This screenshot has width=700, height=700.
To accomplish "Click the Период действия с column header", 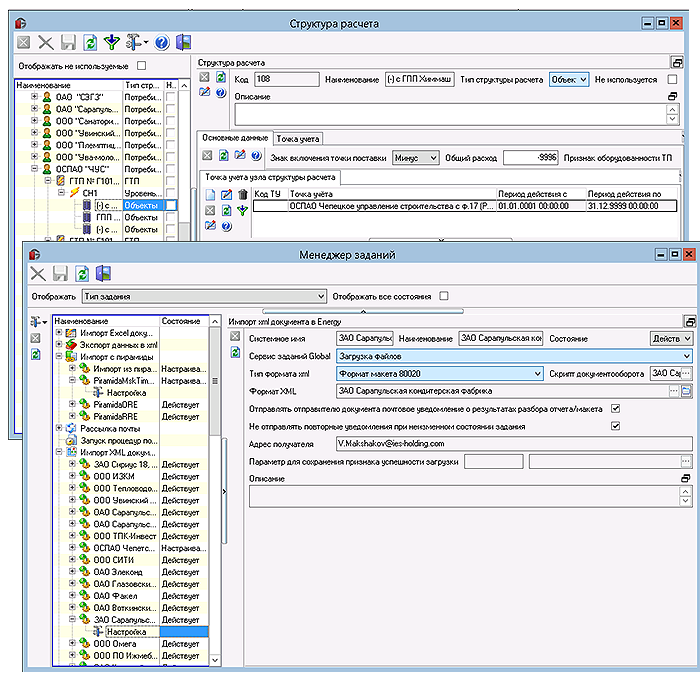I will coord(541,194).
